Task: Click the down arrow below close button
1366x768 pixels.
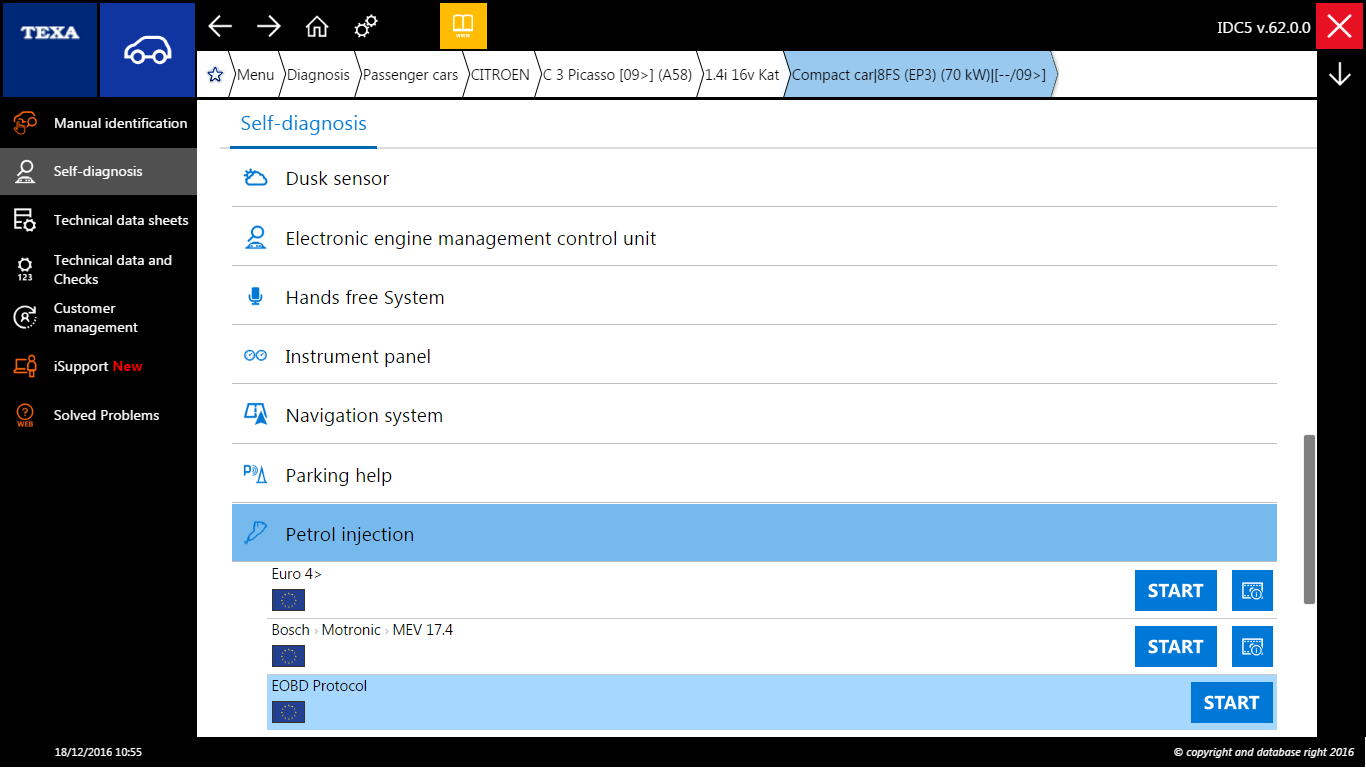Action: pyautogui.click(x=1340, y=74)
